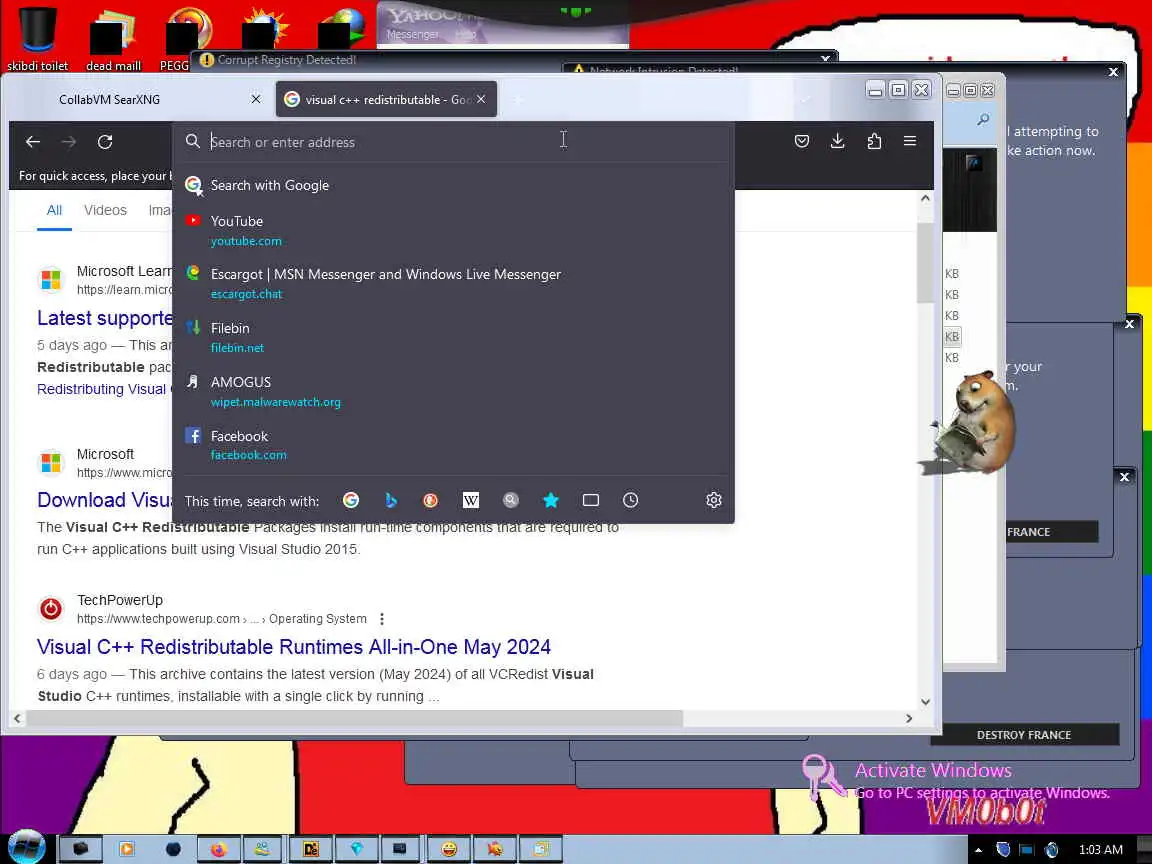Screen dimensions: 1152x864
Task: Select the All search results tab
Action: [x=54, y=211]
